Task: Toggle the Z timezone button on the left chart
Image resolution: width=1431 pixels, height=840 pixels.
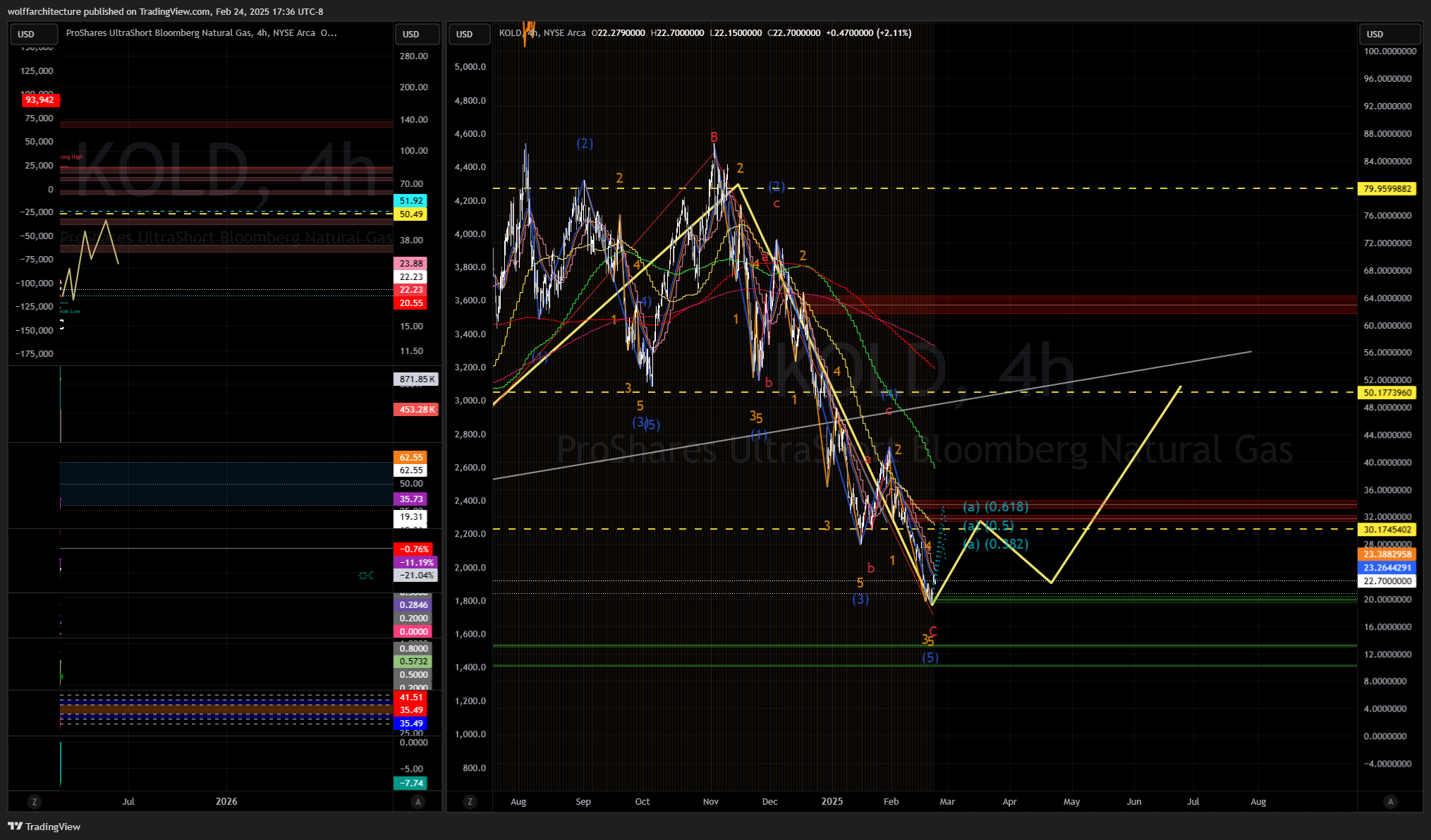Action: (34, 802)
